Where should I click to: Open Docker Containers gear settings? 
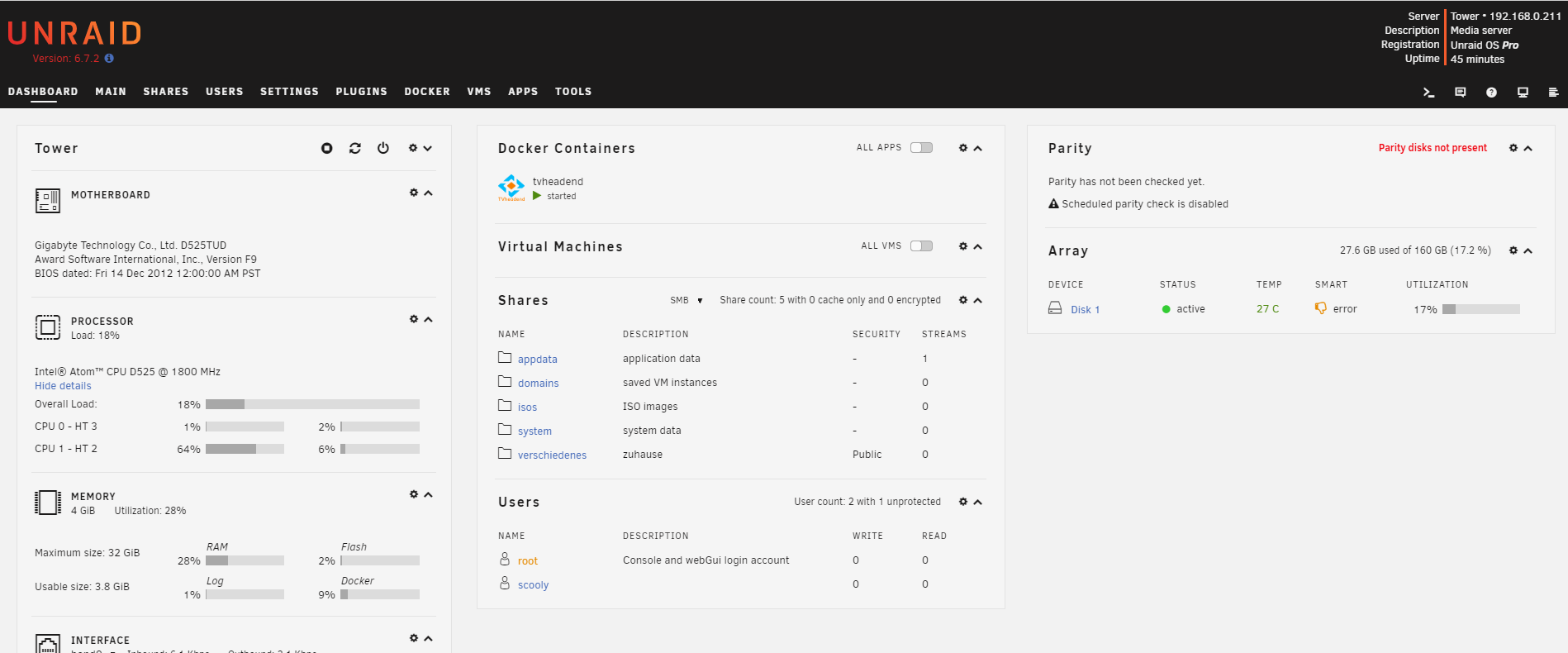pyautogui.click(x=963, y=148)
